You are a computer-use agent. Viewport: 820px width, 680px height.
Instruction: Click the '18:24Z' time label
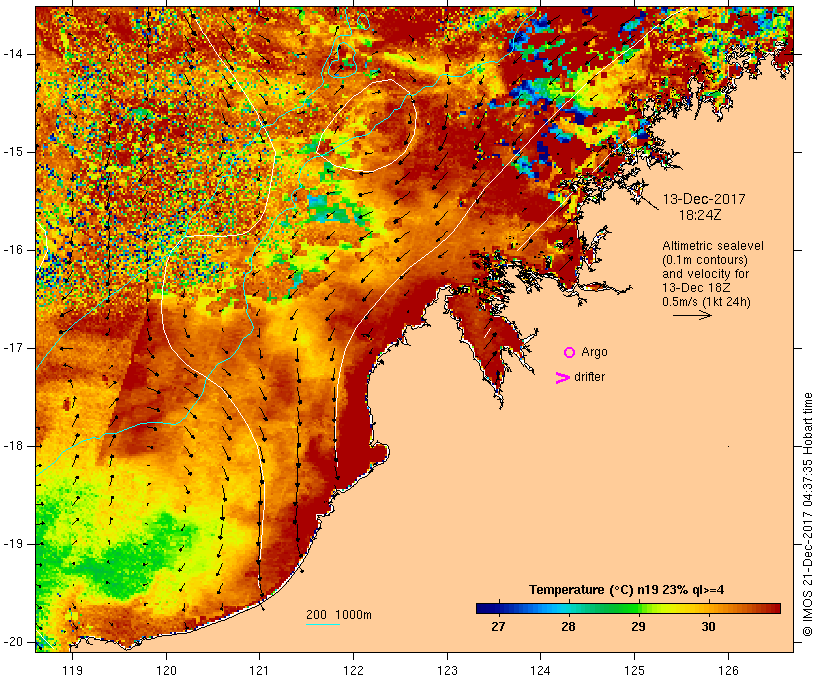[700, 215]
